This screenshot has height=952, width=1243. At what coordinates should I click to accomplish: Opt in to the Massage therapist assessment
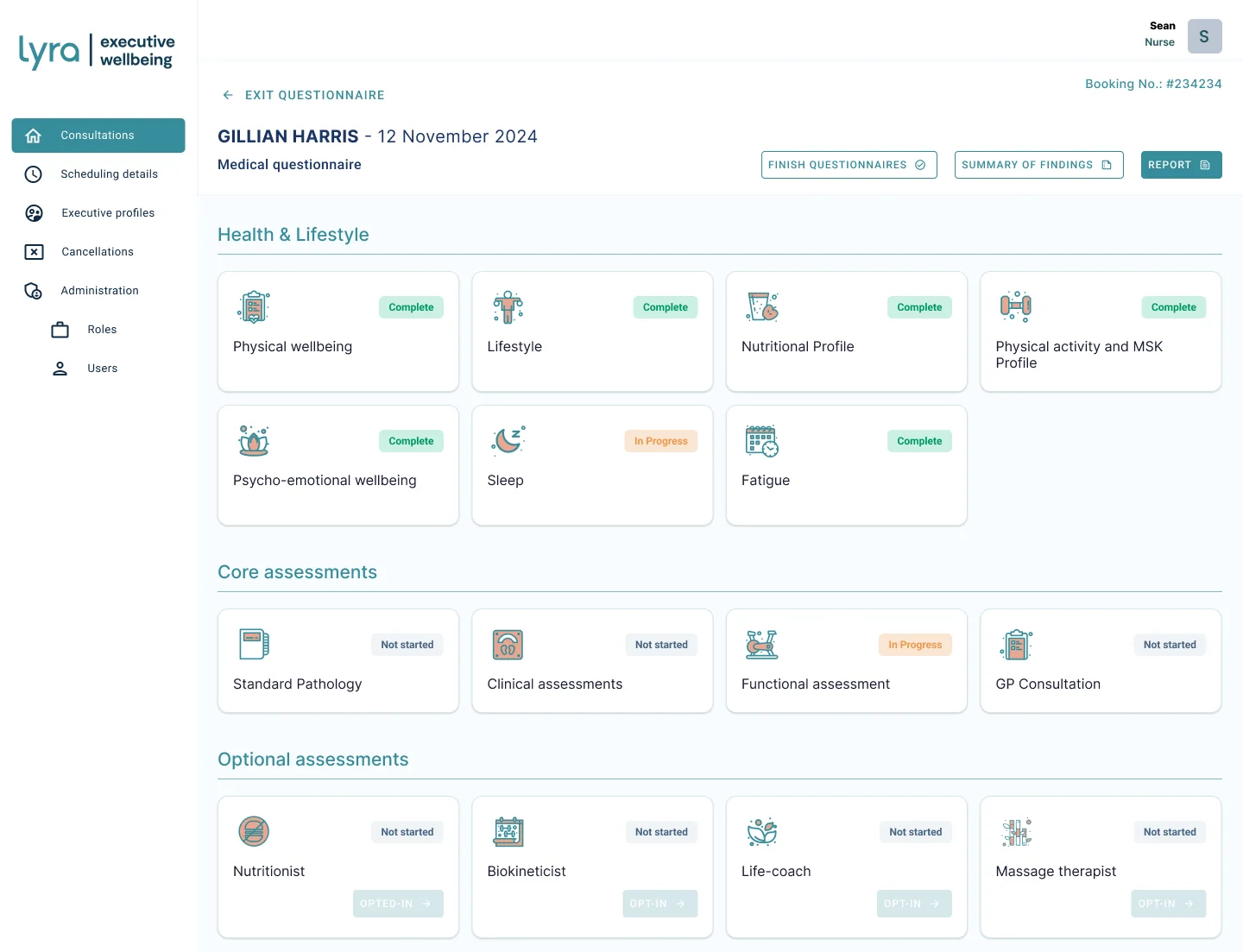click(1168, 904)
